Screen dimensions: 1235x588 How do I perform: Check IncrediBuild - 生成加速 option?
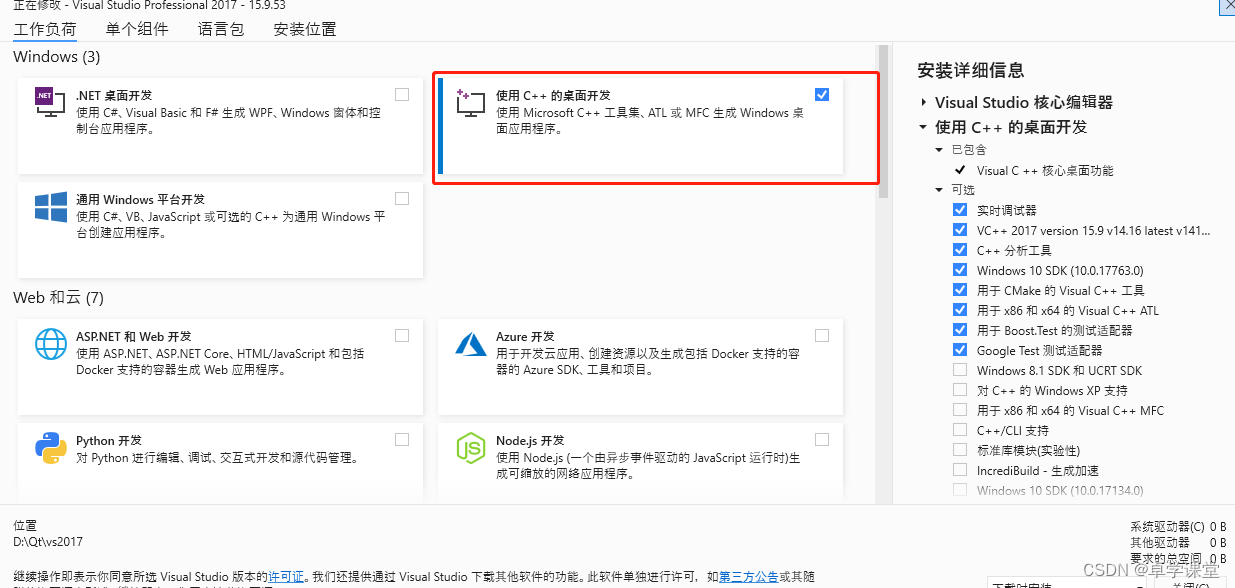(x=960, y=470)
